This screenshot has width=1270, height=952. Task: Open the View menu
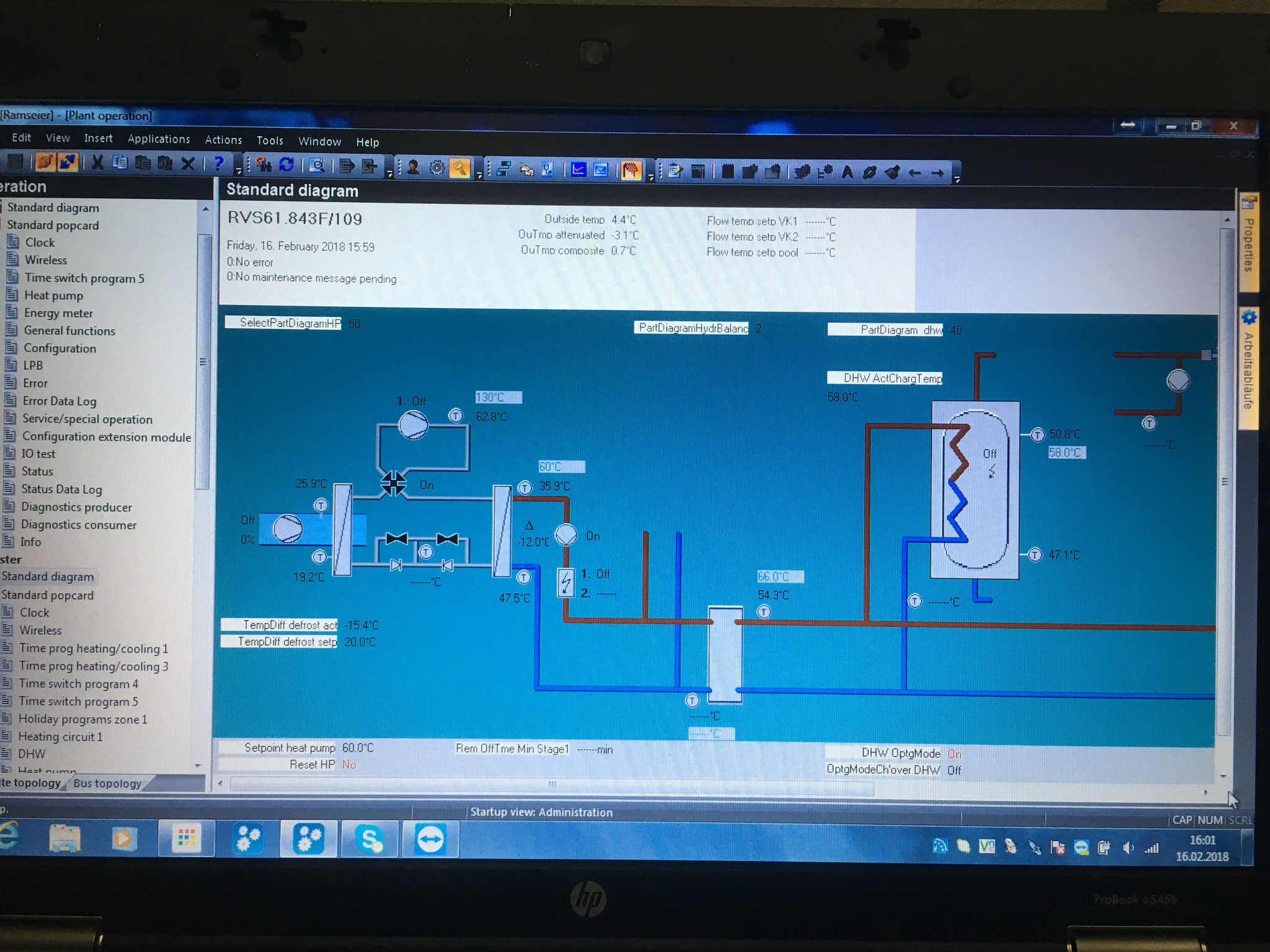[58, 138]
